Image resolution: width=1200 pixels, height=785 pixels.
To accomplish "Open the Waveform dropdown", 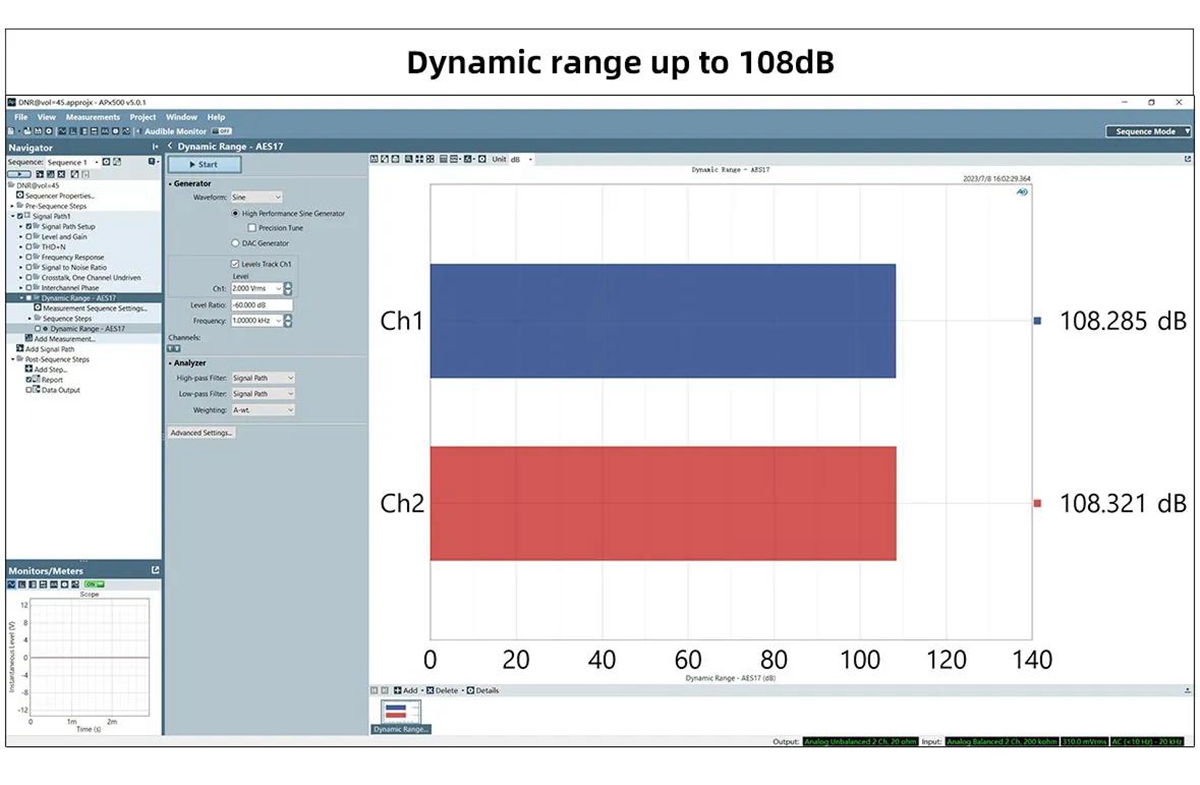I will (x=257, y=198).
